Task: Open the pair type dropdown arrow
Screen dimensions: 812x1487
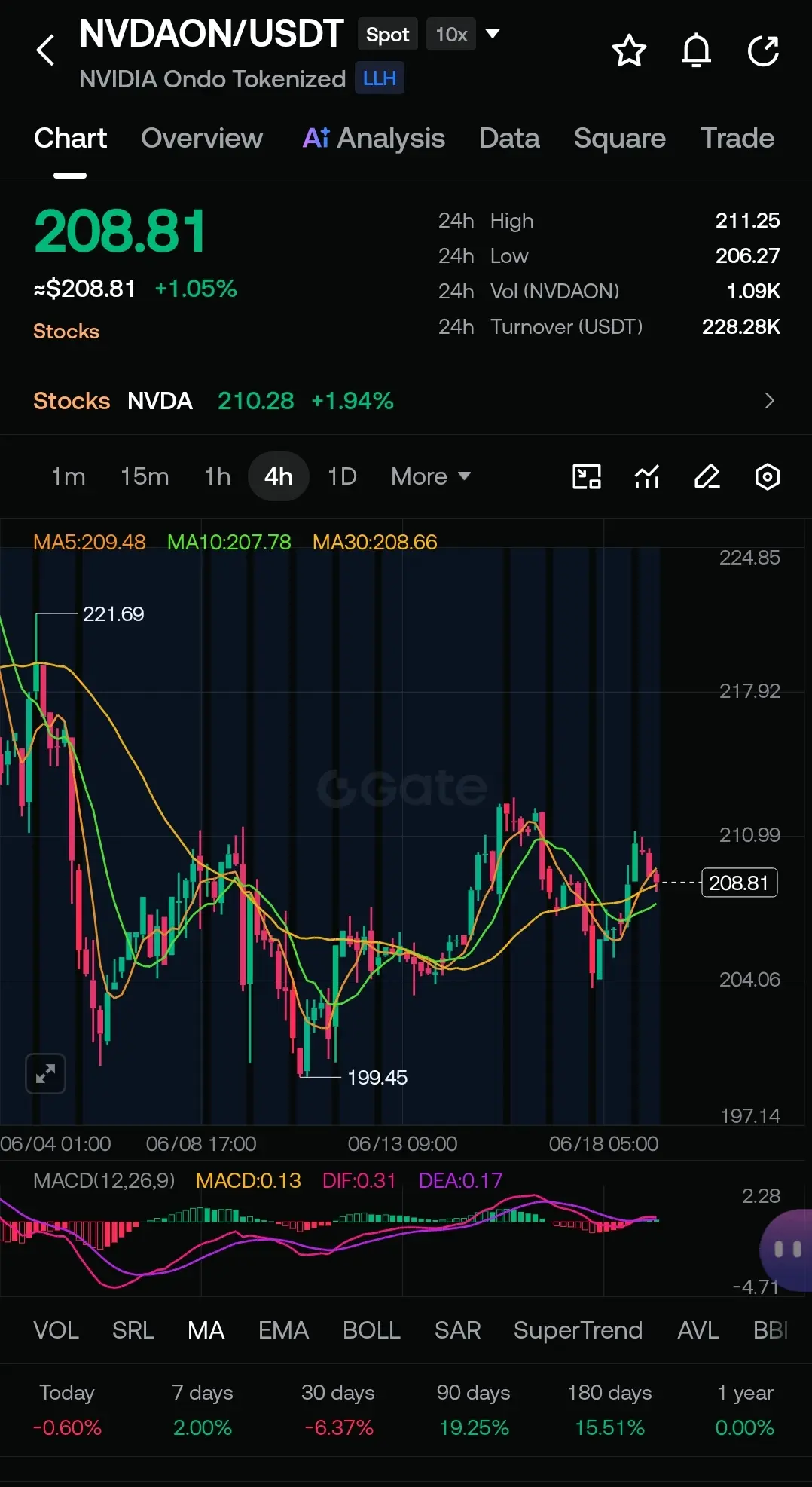Action: tap(493, 34)
